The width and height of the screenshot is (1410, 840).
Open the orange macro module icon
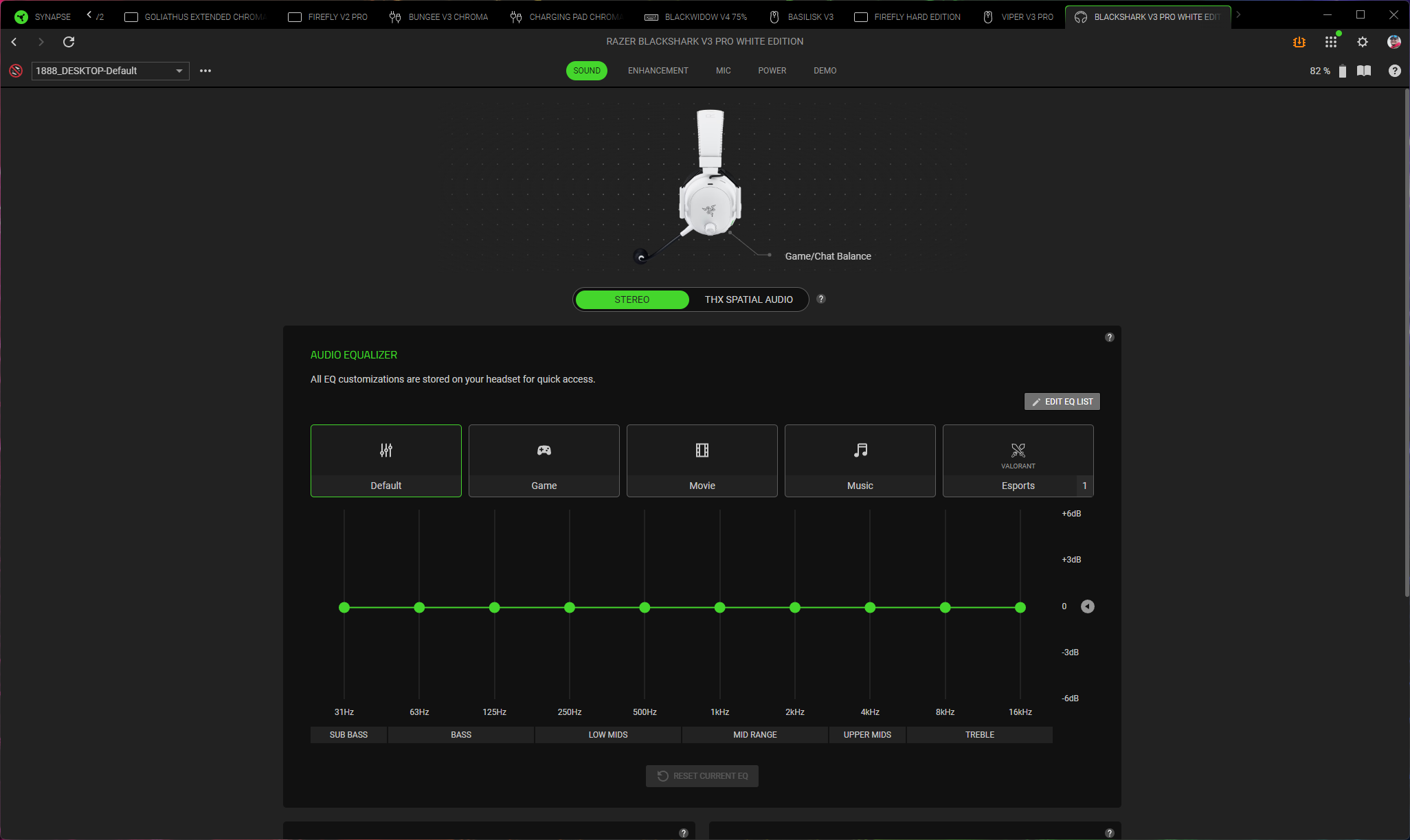[x=1299, y=42]
